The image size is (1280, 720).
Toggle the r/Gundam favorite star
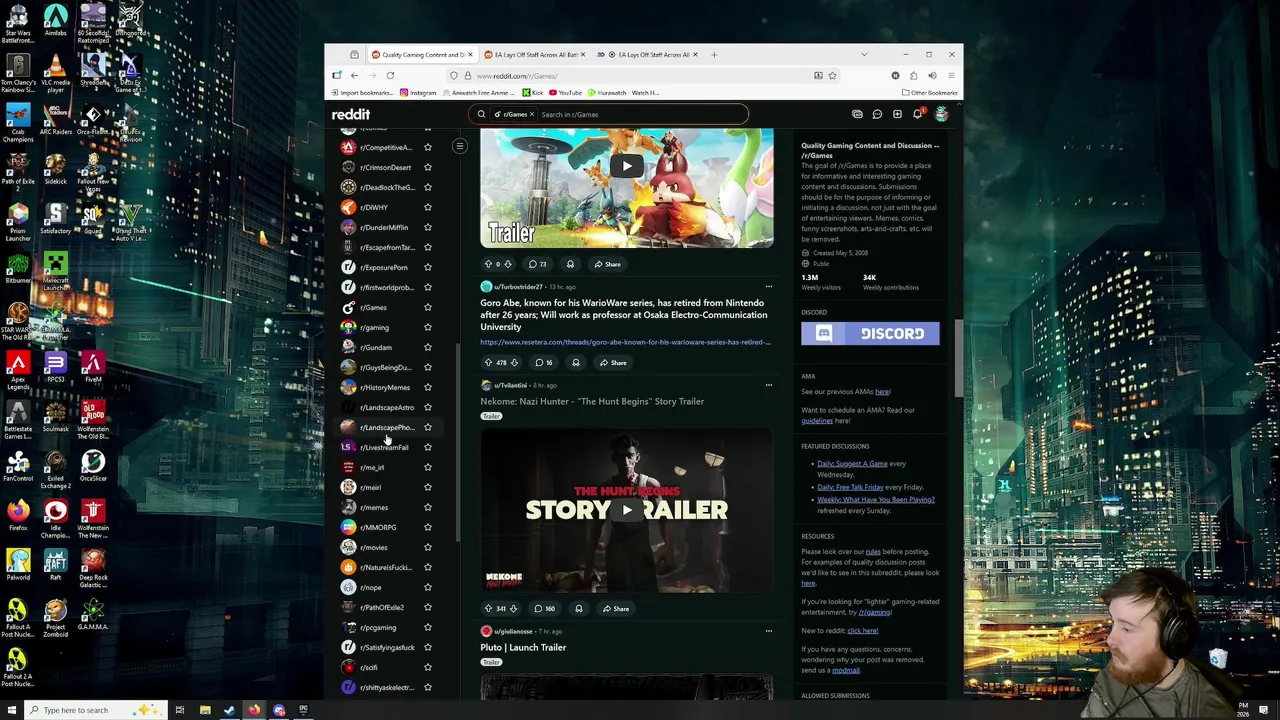[427, 347]
